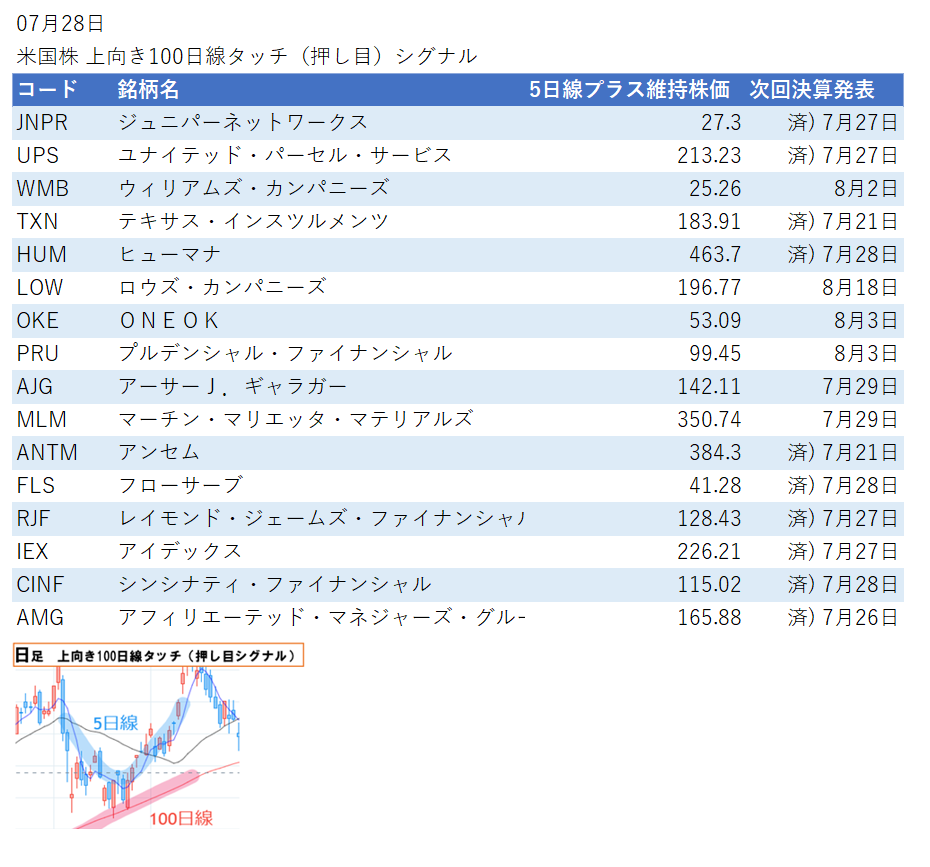
Task: Click the price value 41.28
Action: pyautogui.click(x=715, y=486)
